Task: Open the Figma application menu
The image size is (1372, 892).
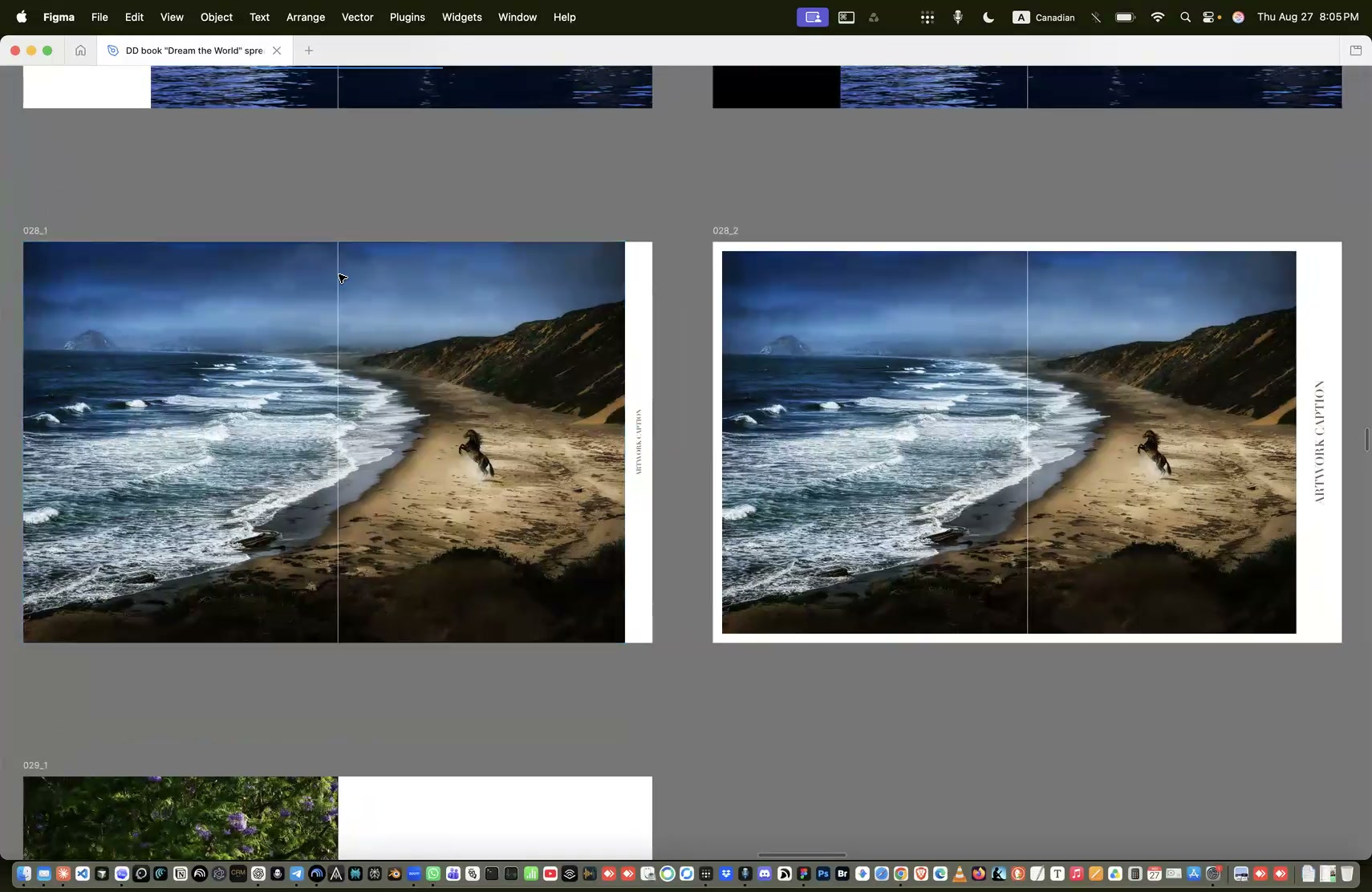Action: coord(59,17)
